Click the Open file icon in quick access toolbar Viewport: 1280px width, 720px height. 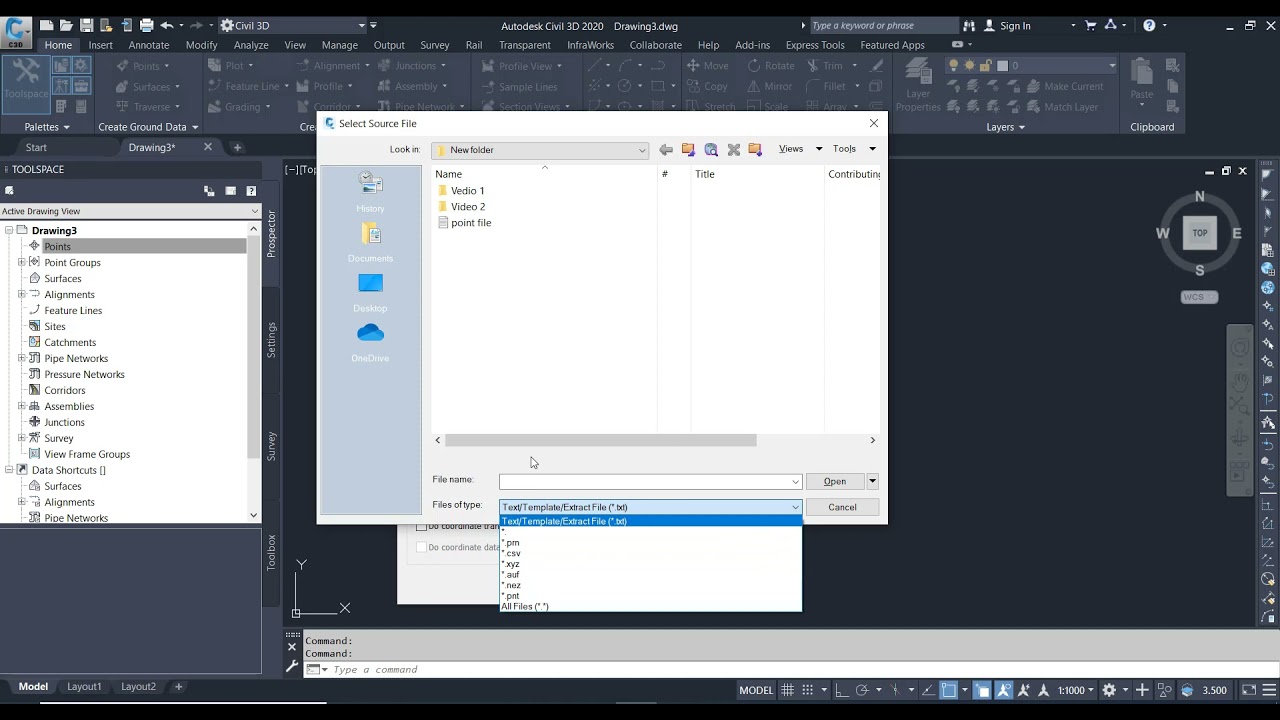tap(66, 25)
